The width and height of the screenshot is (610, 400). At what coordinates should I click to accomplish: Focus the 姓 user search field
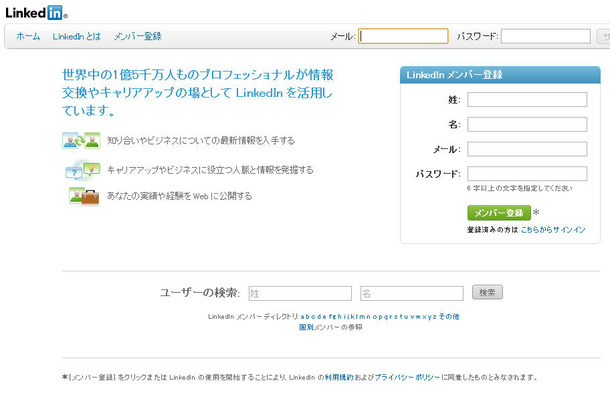coord(300,293)
